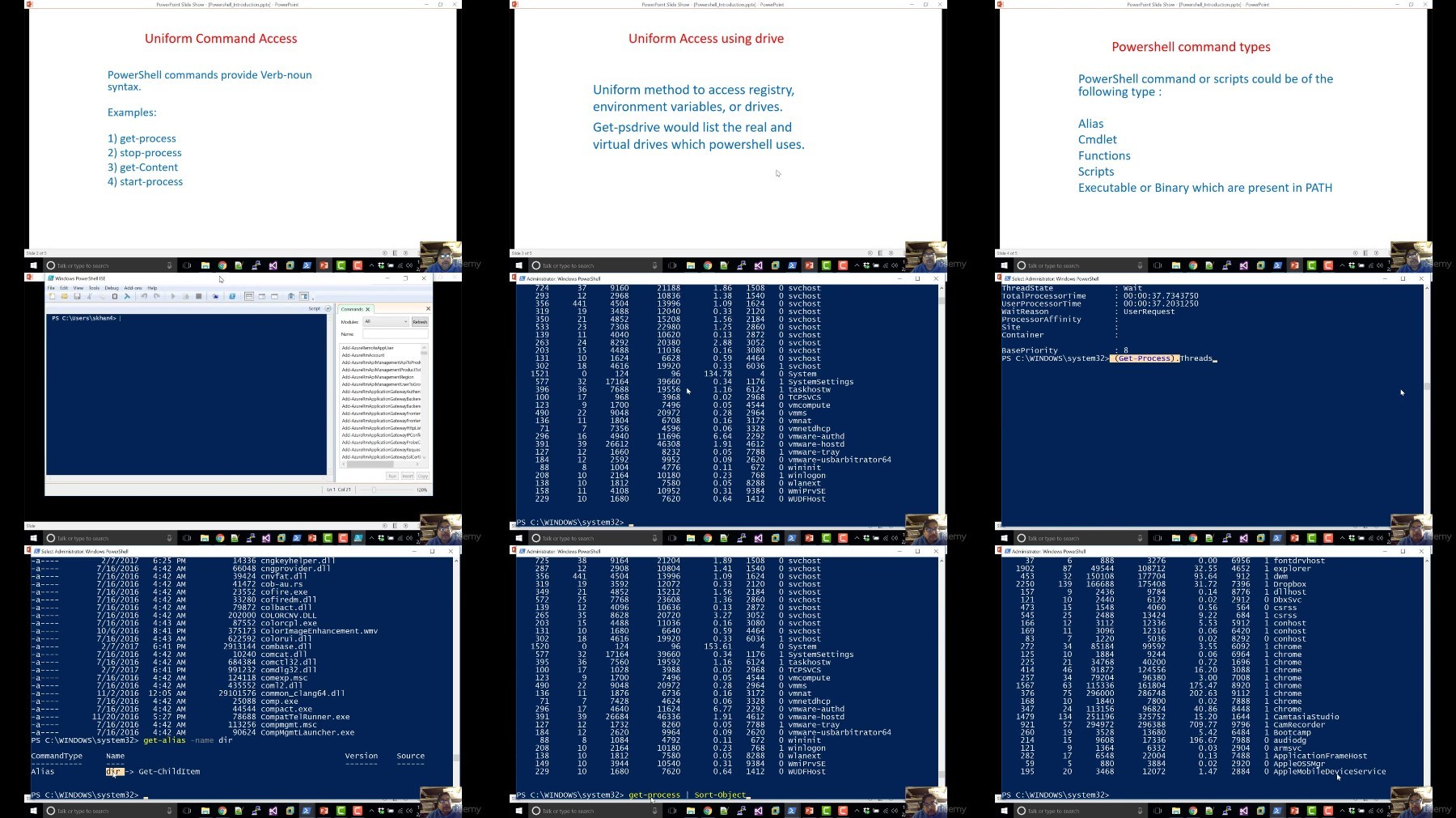
Task: Show script pane on right in ISE
Action: pos(262,296)
